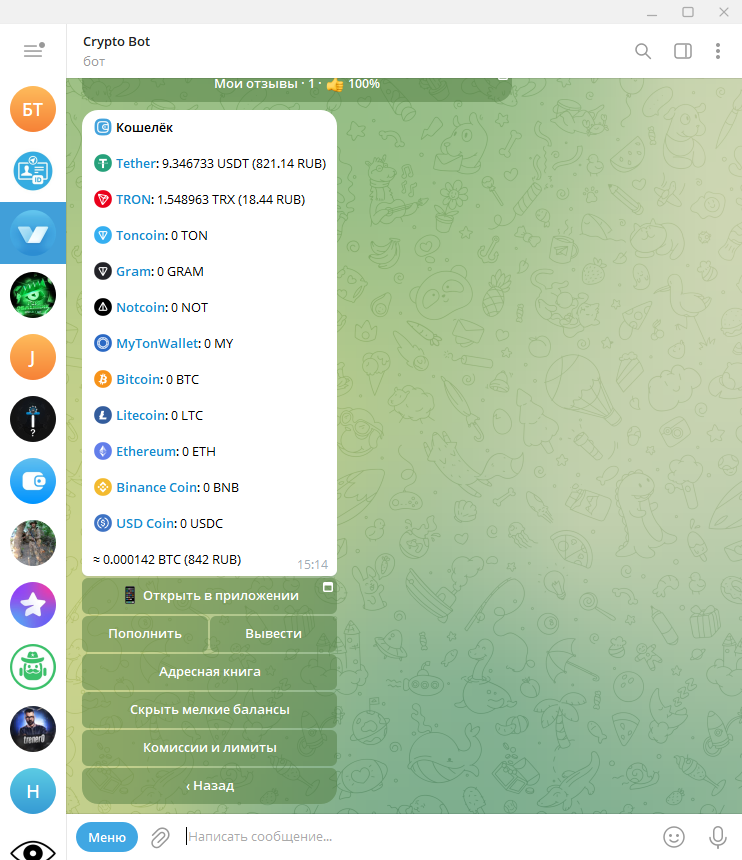742x860 pixels.
Task: Click the TRON coin icon
Action: (103, 199)
